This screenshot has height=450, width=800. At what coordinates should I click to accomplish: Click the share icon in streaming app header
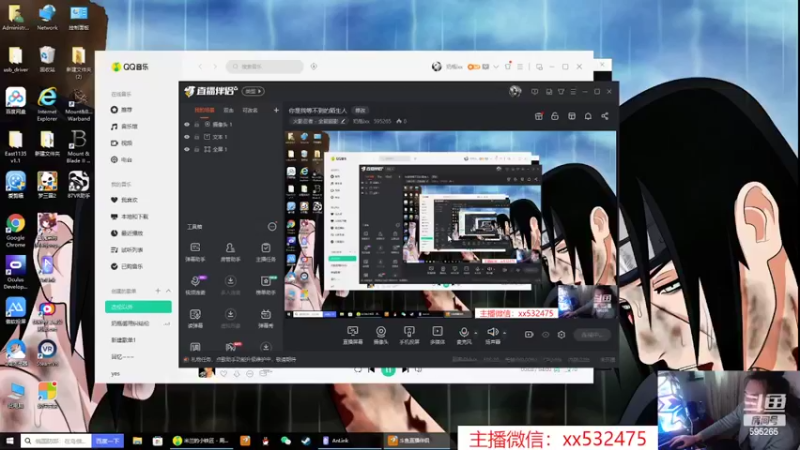[x=605, y=116]
